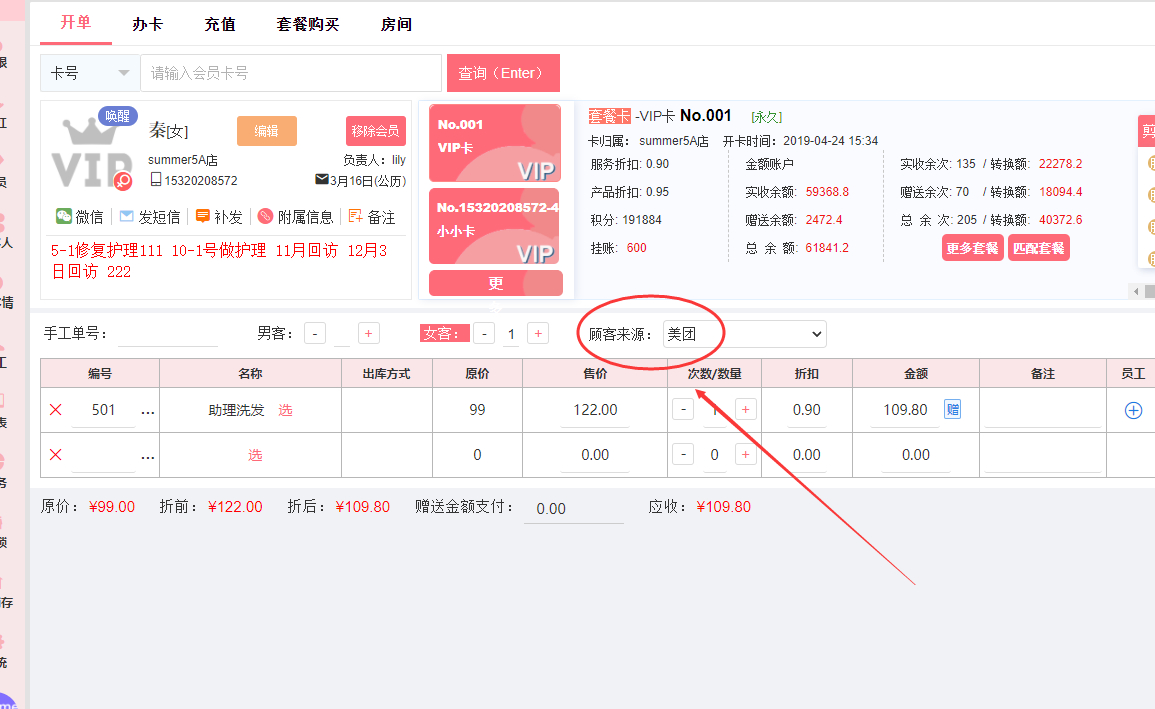Click the 女客 red label
Viewport: 1155px width, 709px height.
(x=445, y=334)
